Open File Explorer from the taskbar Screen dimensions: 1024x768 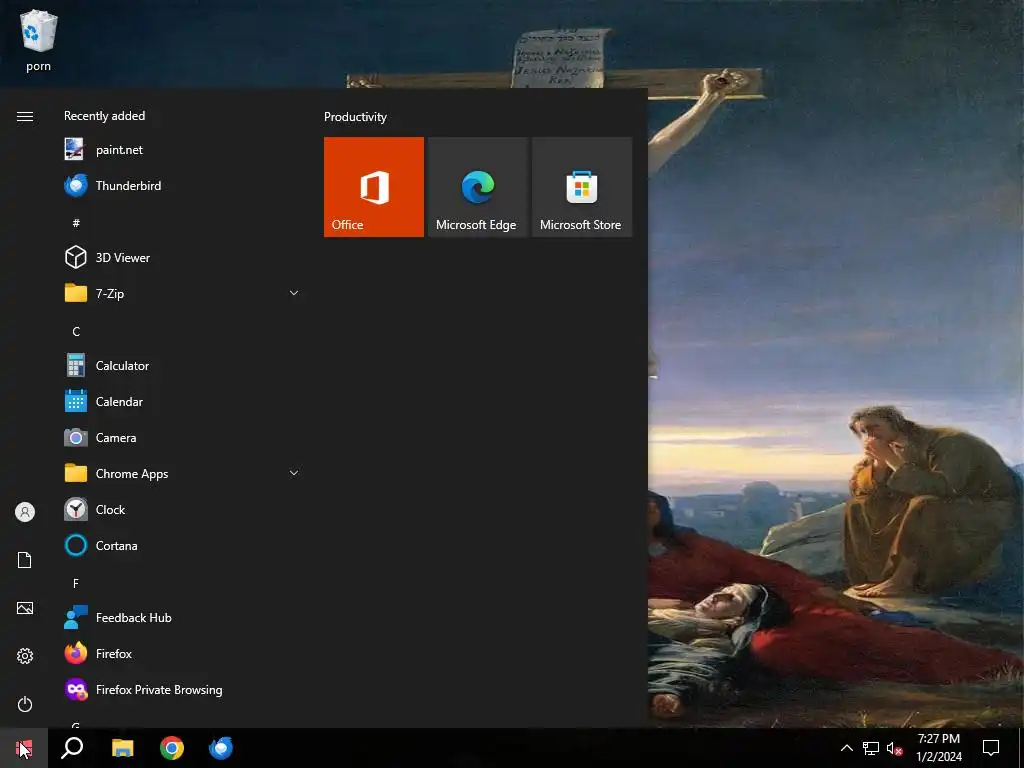pyautogui.click(x=122, y=748)
